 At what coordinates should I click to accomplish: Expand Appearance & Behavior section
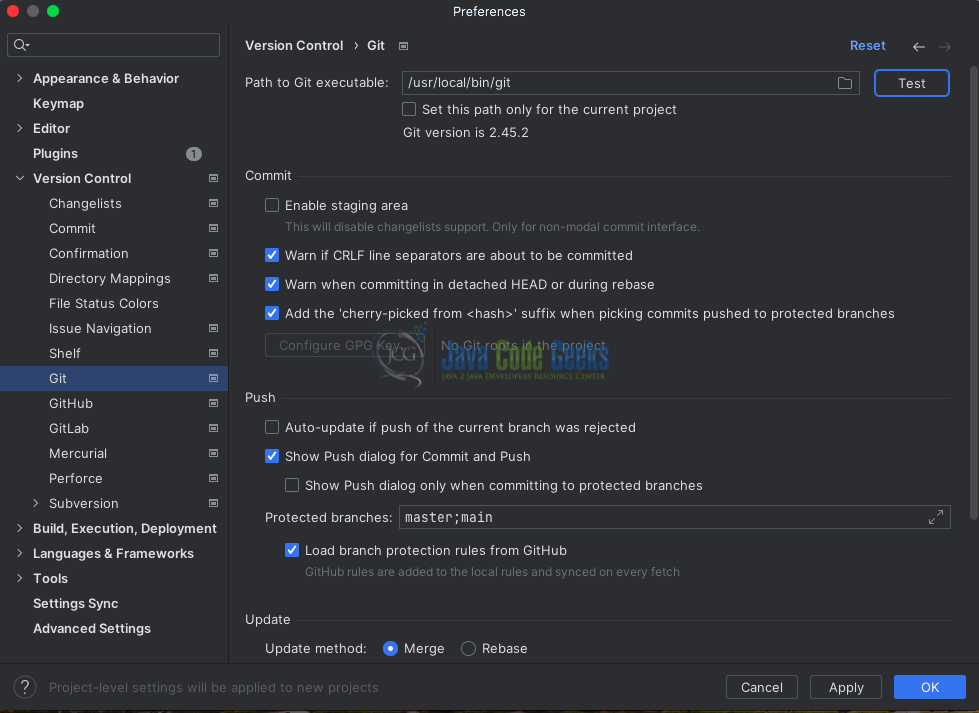click(19, 78)
